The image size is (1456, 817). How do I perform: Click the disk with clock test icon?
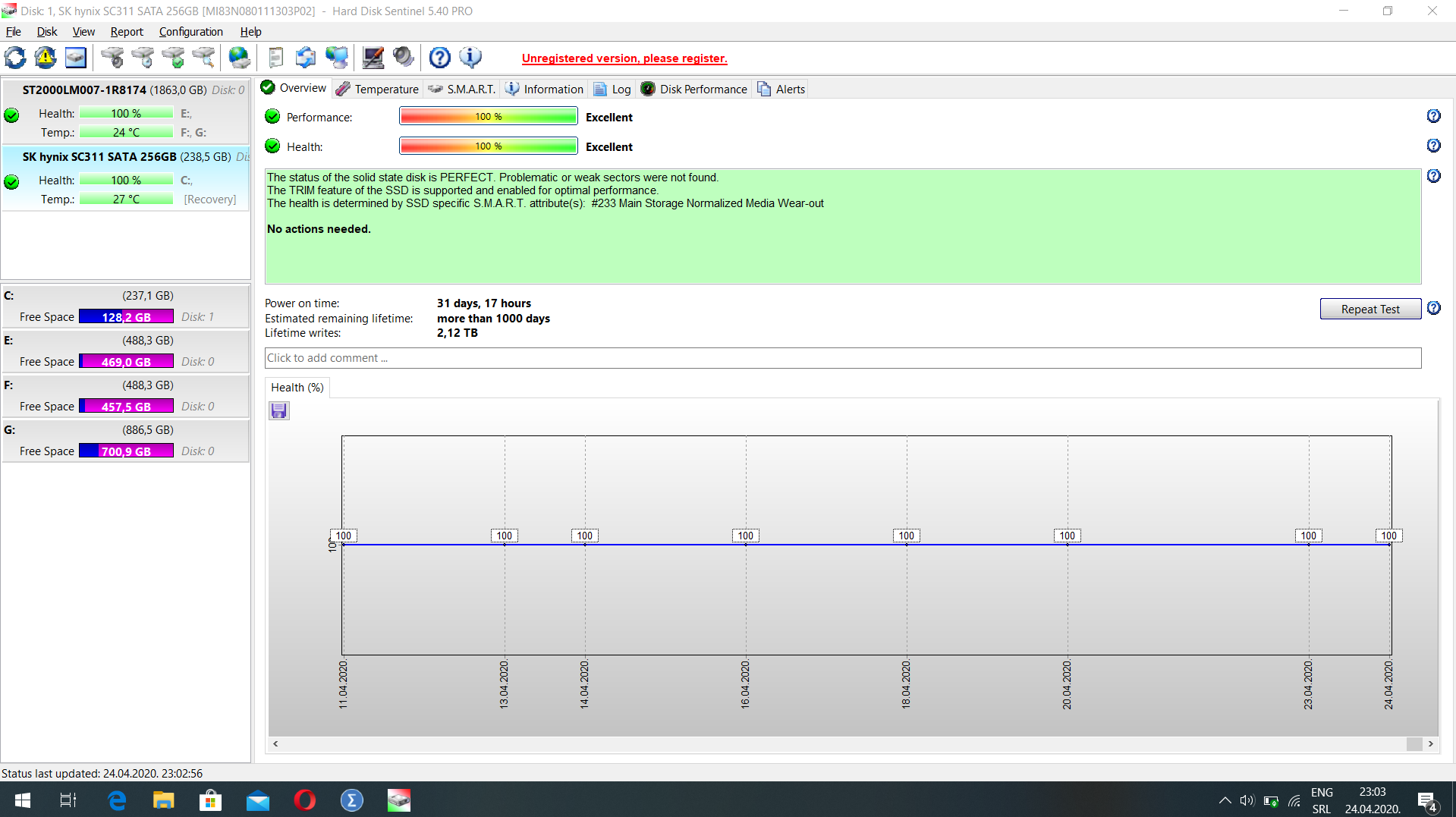click(x=143, y=58)
